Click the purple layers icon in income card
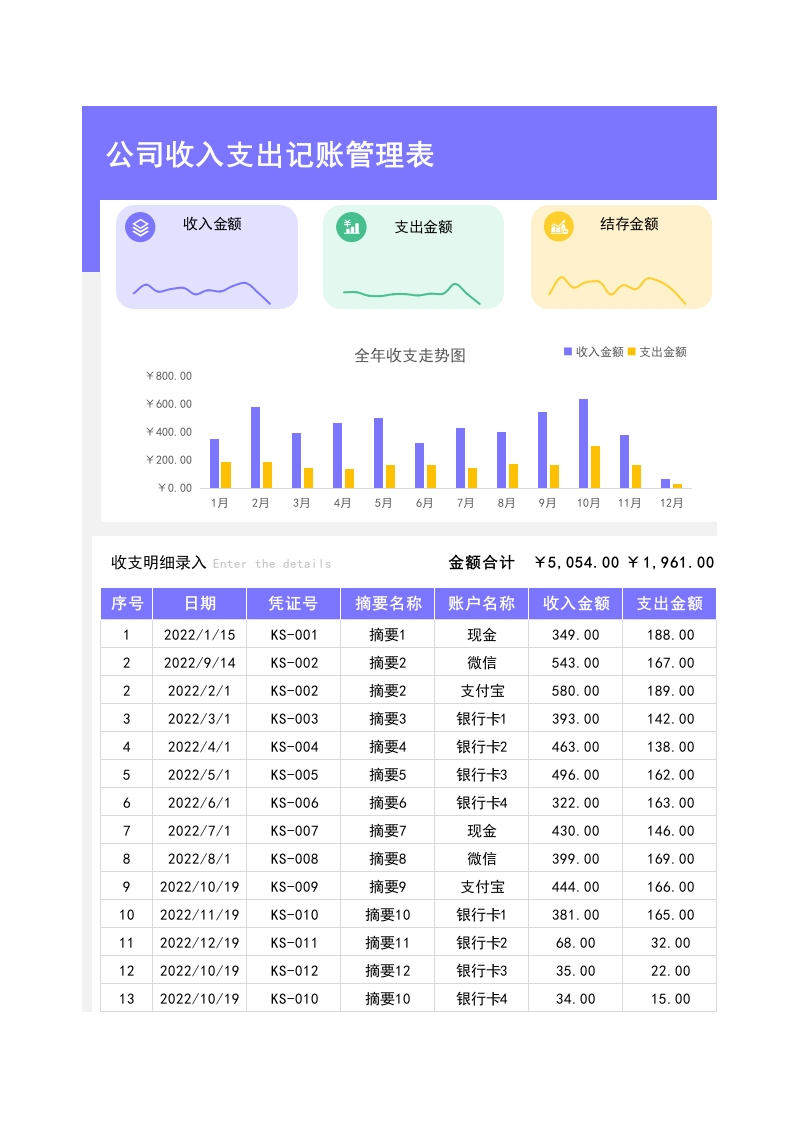Screen dimensions: 793x1122 pyautogui.click(x=140, y=227)
